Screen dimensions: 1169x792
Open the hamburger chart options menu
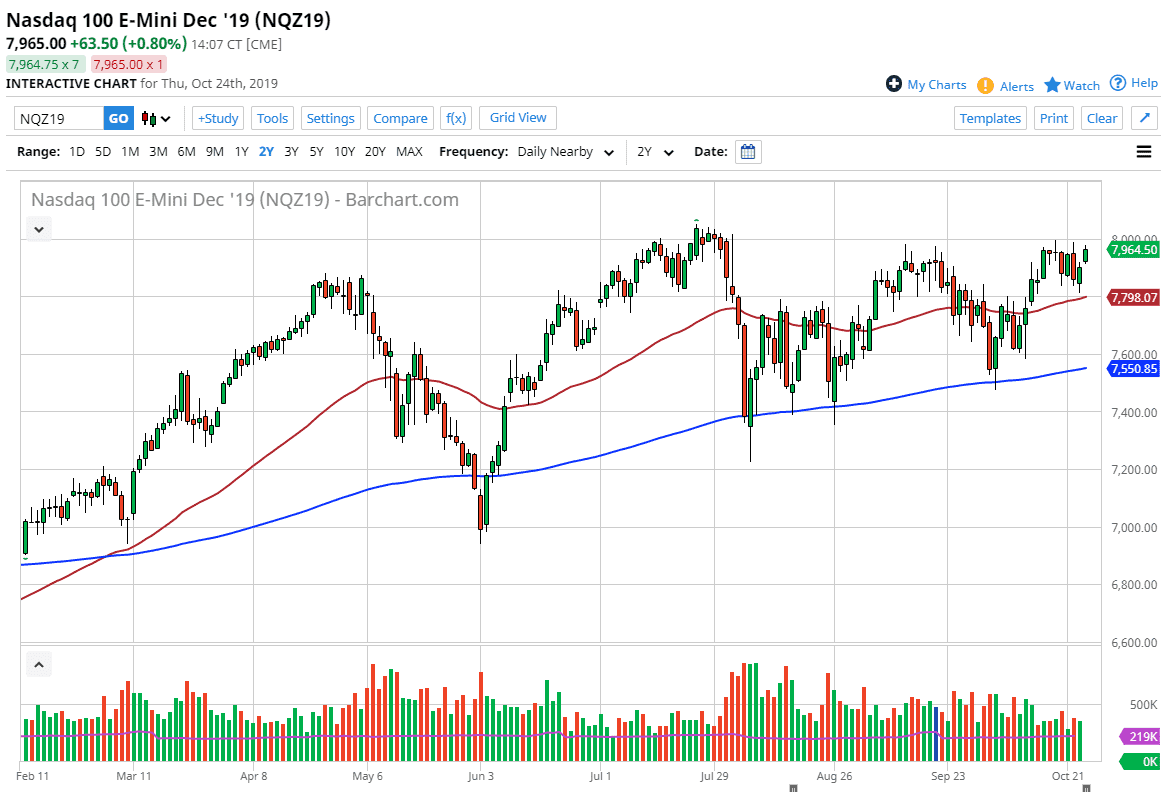(x=1142, y=152)
